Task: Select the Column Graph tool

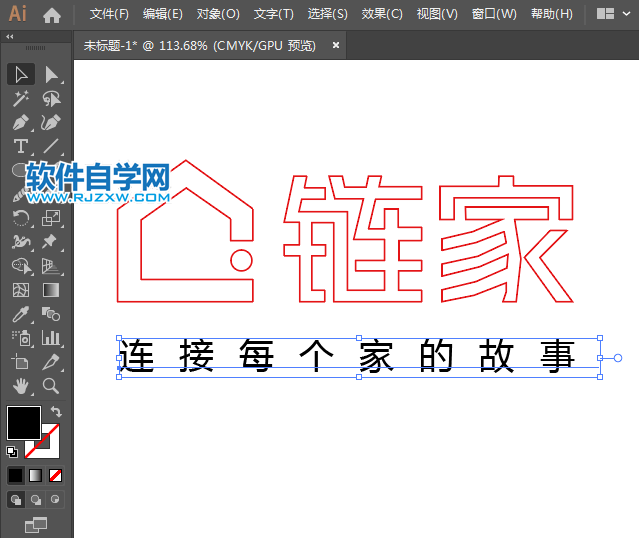Action: 51,338
